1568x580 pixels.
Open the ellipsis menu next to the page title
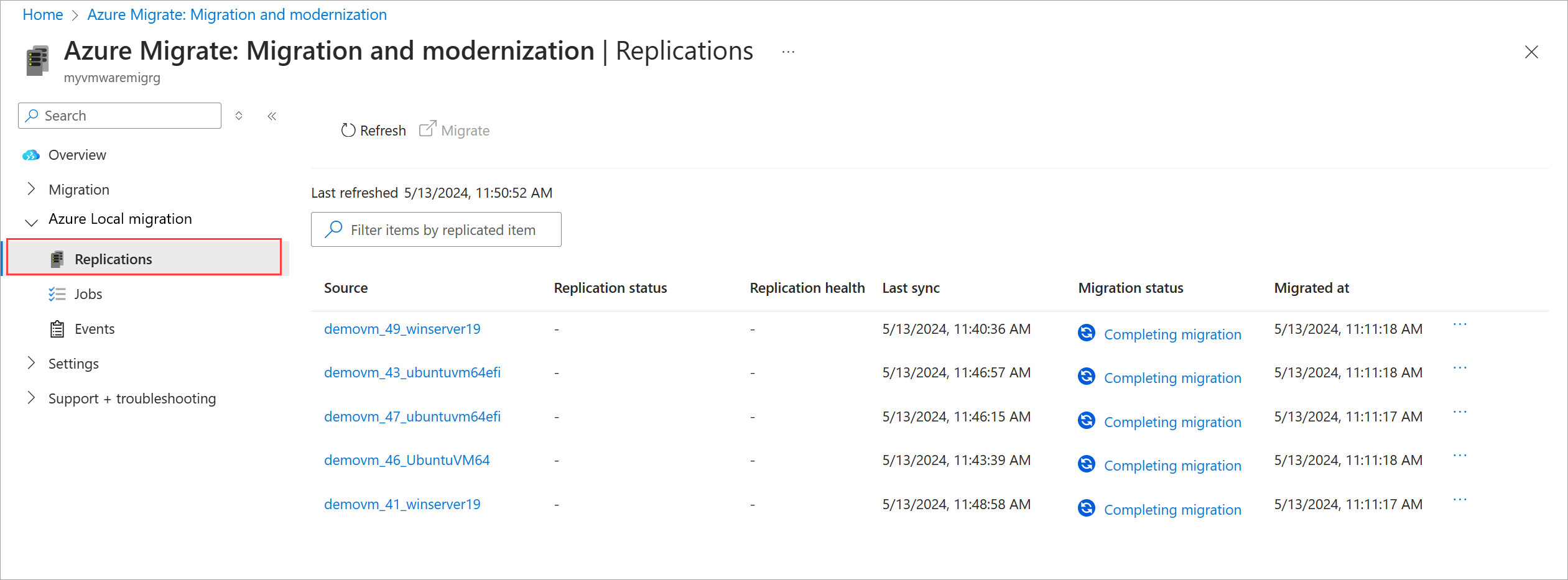[787, 52]
